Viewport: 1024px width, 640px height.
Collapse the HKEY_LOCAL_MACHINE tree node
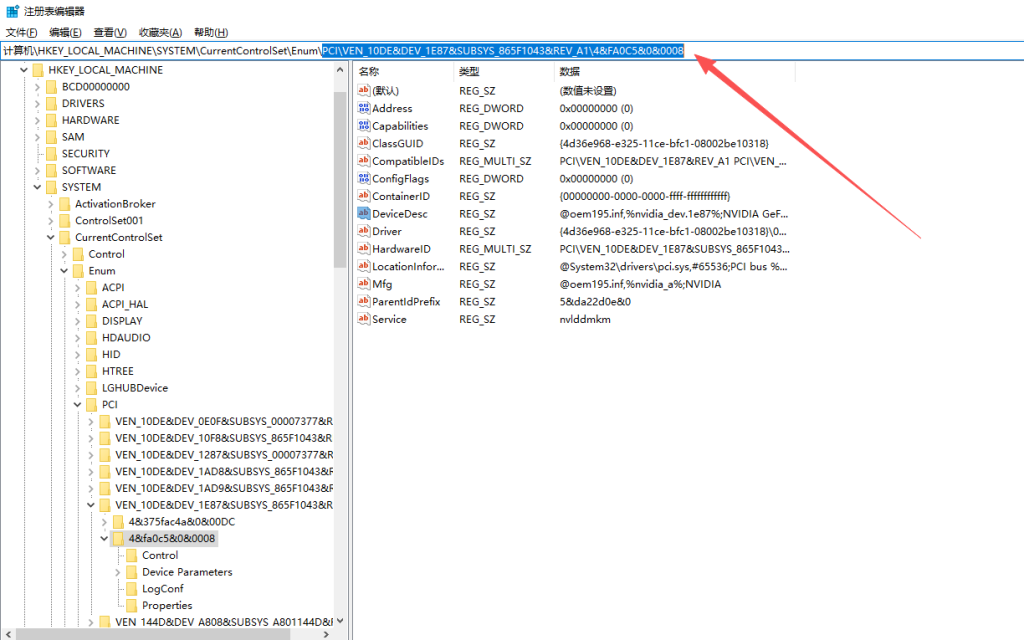pyautogui.click(x=23, y=70)
